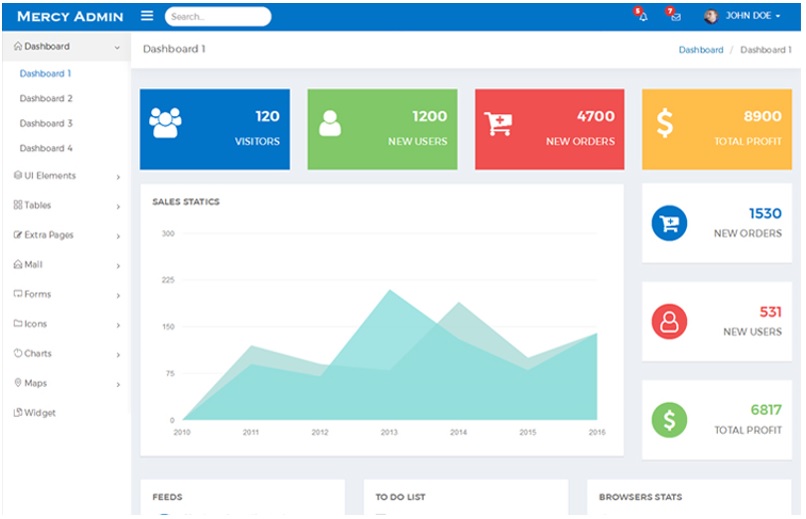Expand the Charts sidebar menu
This screenshot has height=519, width=806.
click(x=66, y=354)
